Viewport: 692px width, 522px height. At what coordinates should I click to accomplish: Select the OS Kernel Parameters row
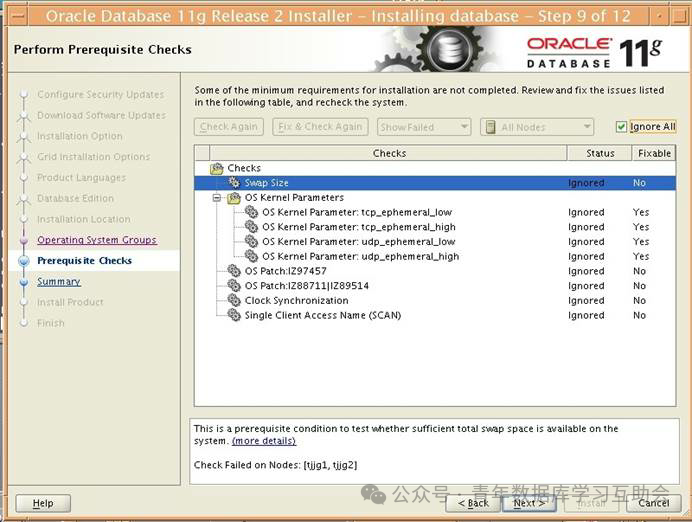coord(435,198)
